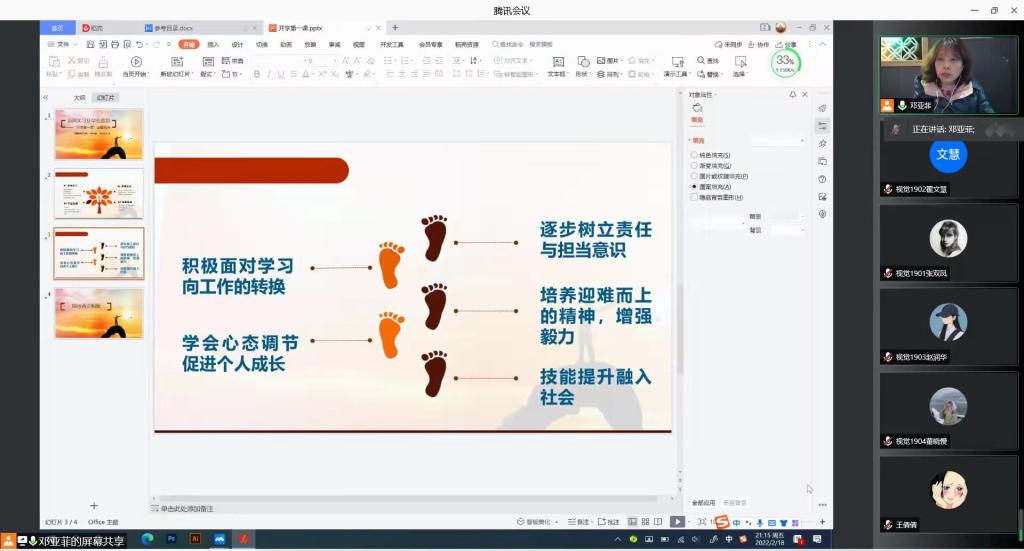Viewport: 1024px width, 551px height.
Task: Click the new slide (新建幻灯片) icon
Action: [x=179, y=64]
